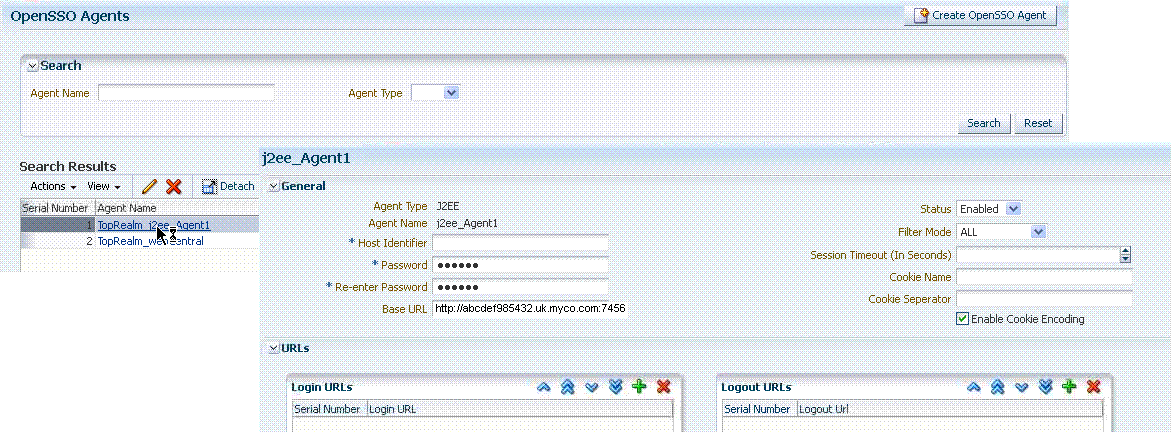This screenshot has width=1171, height=432.
Task: Click the Reset button
Action: 1037,123
